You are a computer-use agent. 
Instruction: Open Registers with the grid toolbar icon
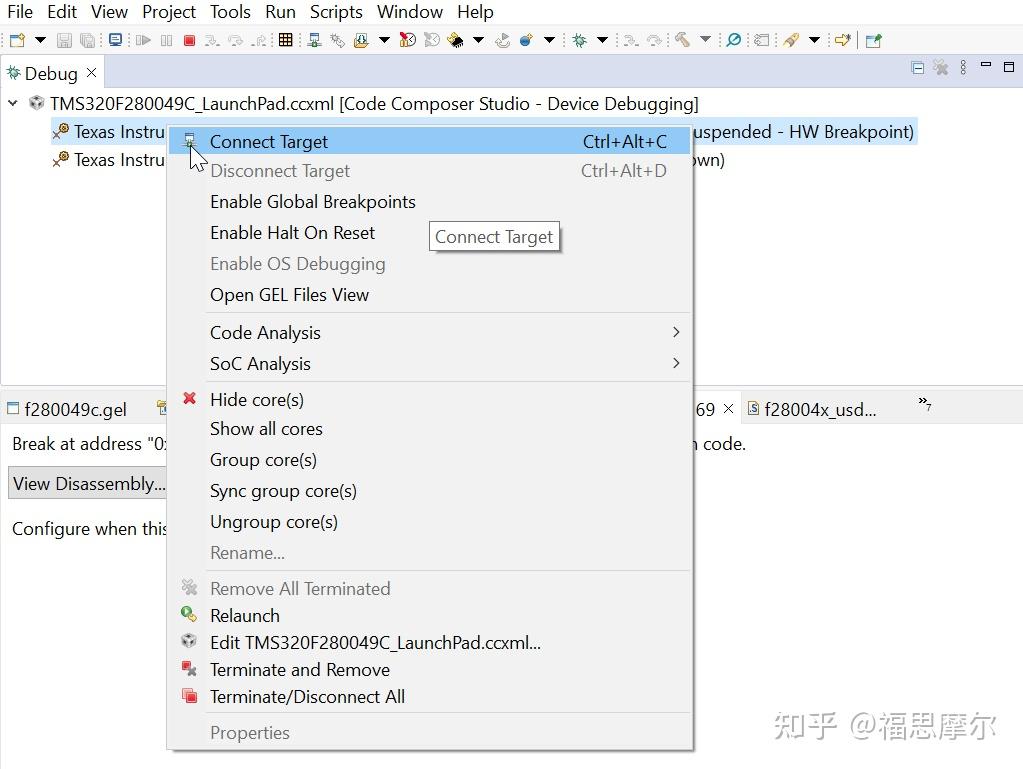[x=285, y=40]
